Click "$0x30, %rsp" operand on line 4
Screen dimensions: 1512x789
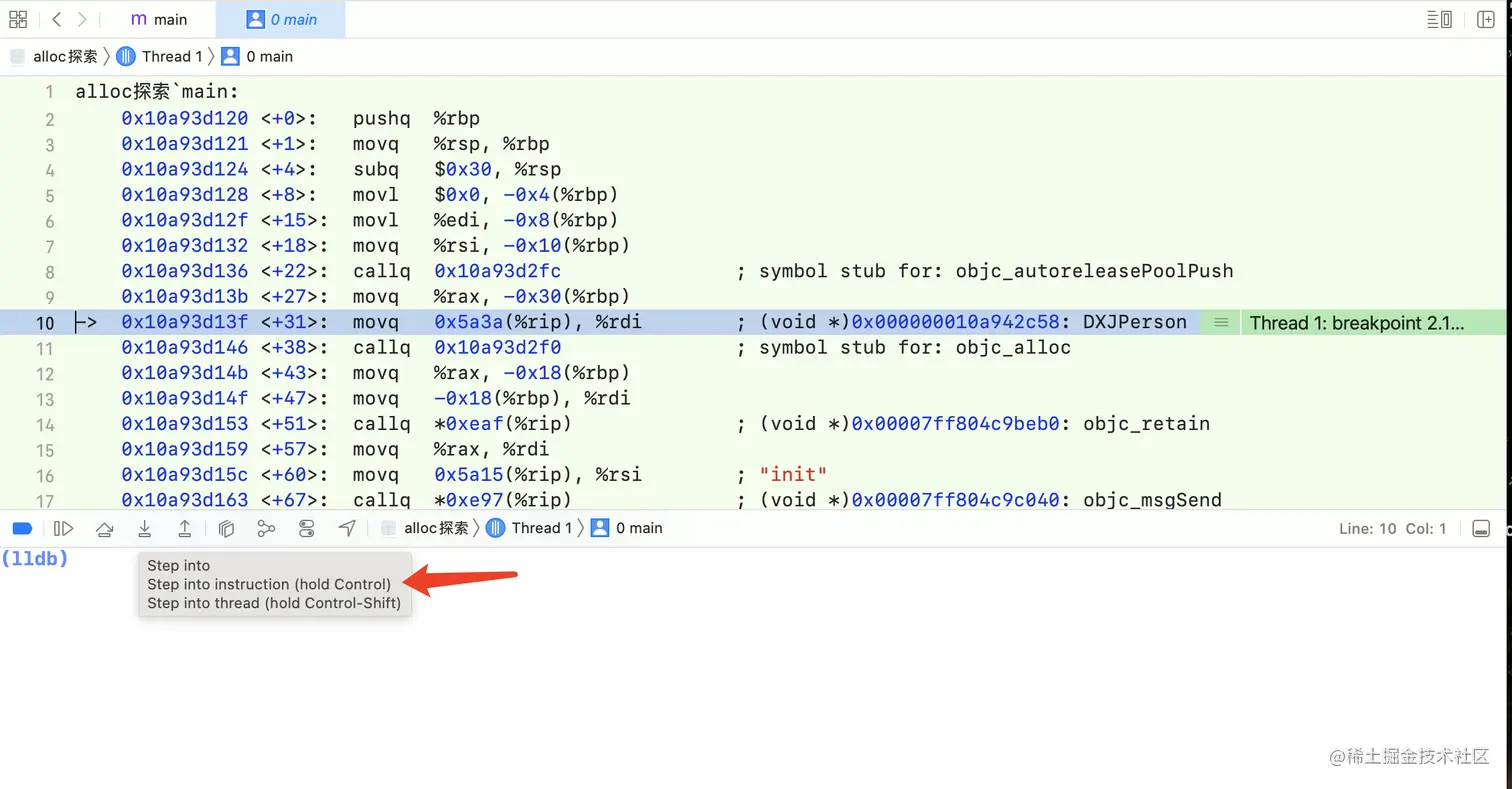tap(498, 169)
